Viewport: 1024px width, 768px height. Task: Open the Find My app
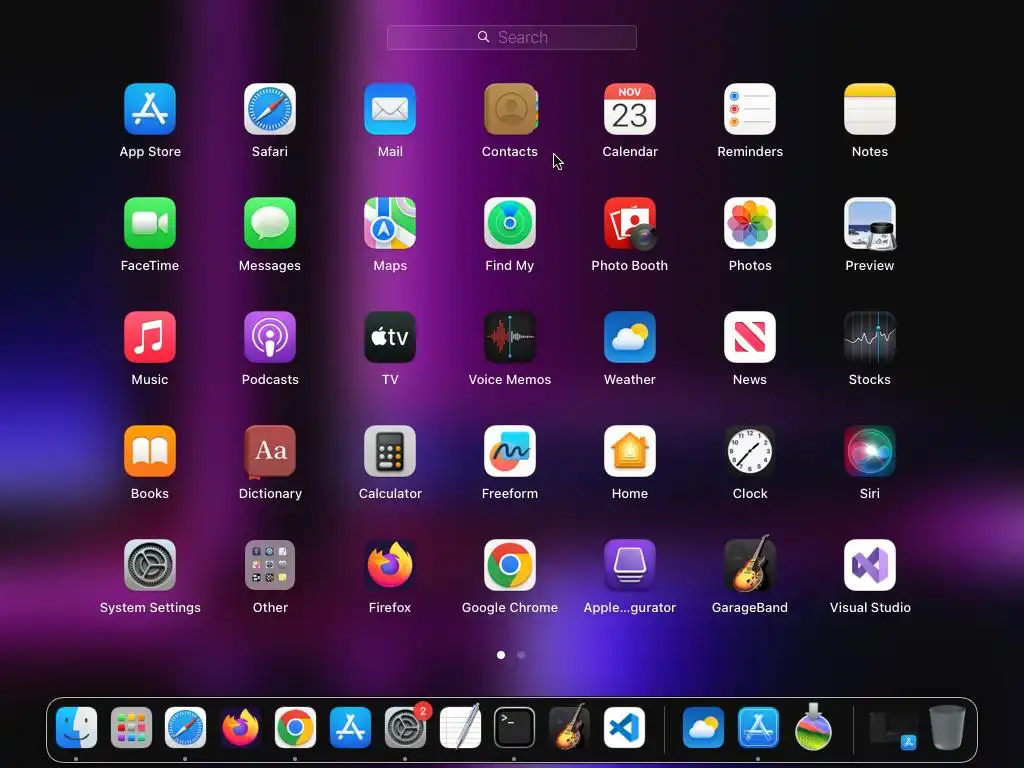coord(510,223)
